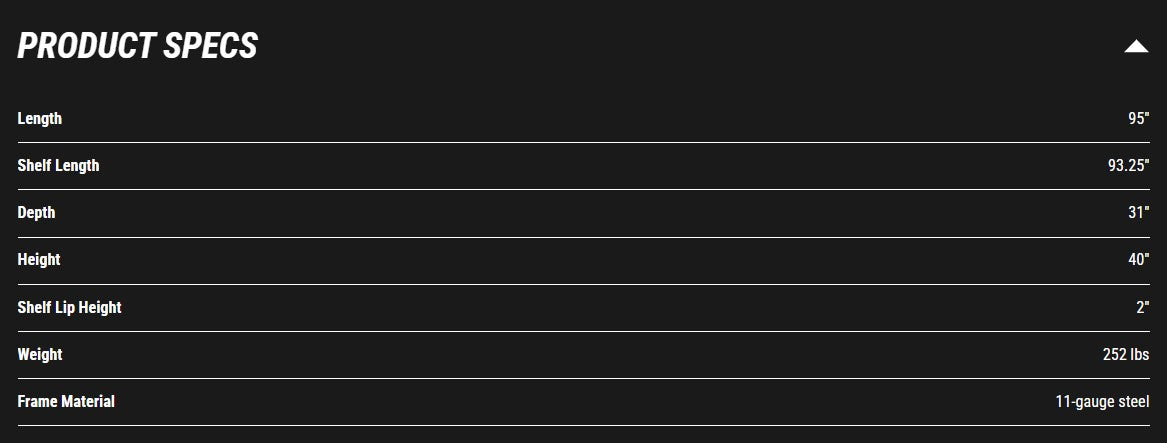Screen dimensions: 1167x443
Task: Click the 2" shelf lip value
Action: click(x=1142, y=307)
